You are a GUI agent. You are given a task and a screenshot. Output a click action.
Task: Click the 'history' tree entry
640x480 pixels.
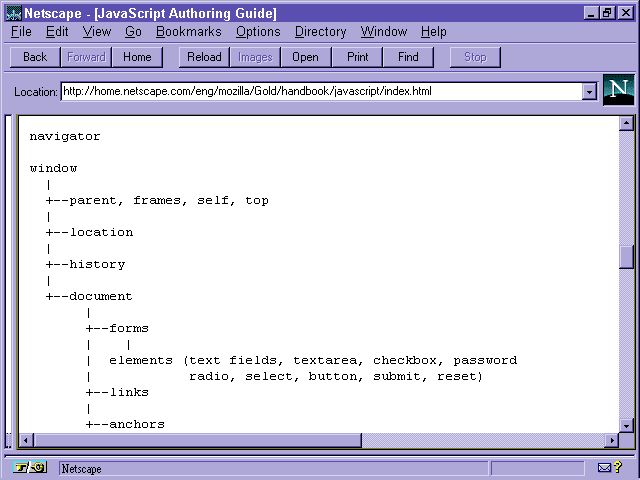coord(97,264)
